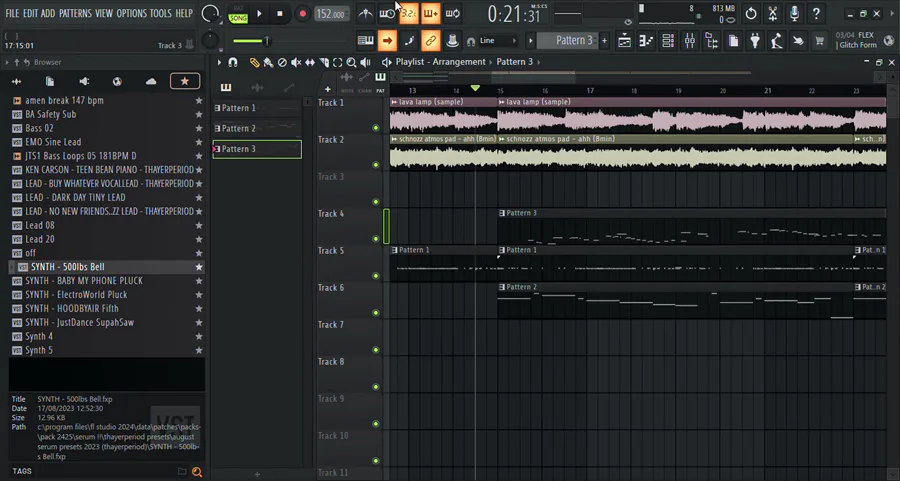Click the Playlist - Arrangement breadcrumb

click(x=440, y=62)
